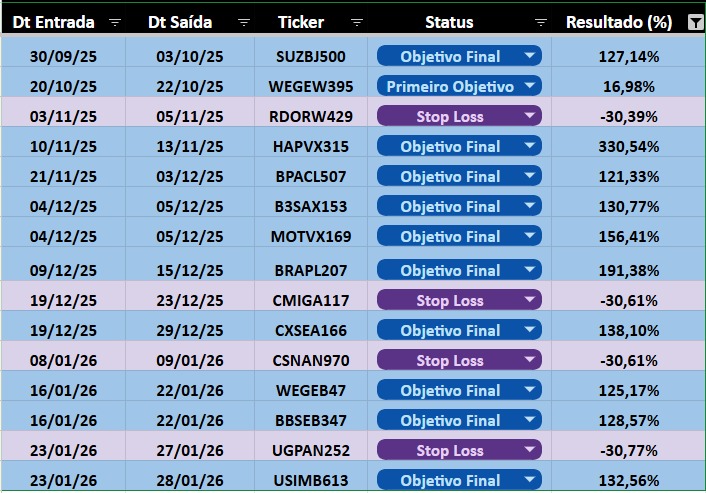Click the entry date cell 30/09/25

click(63, 57)
